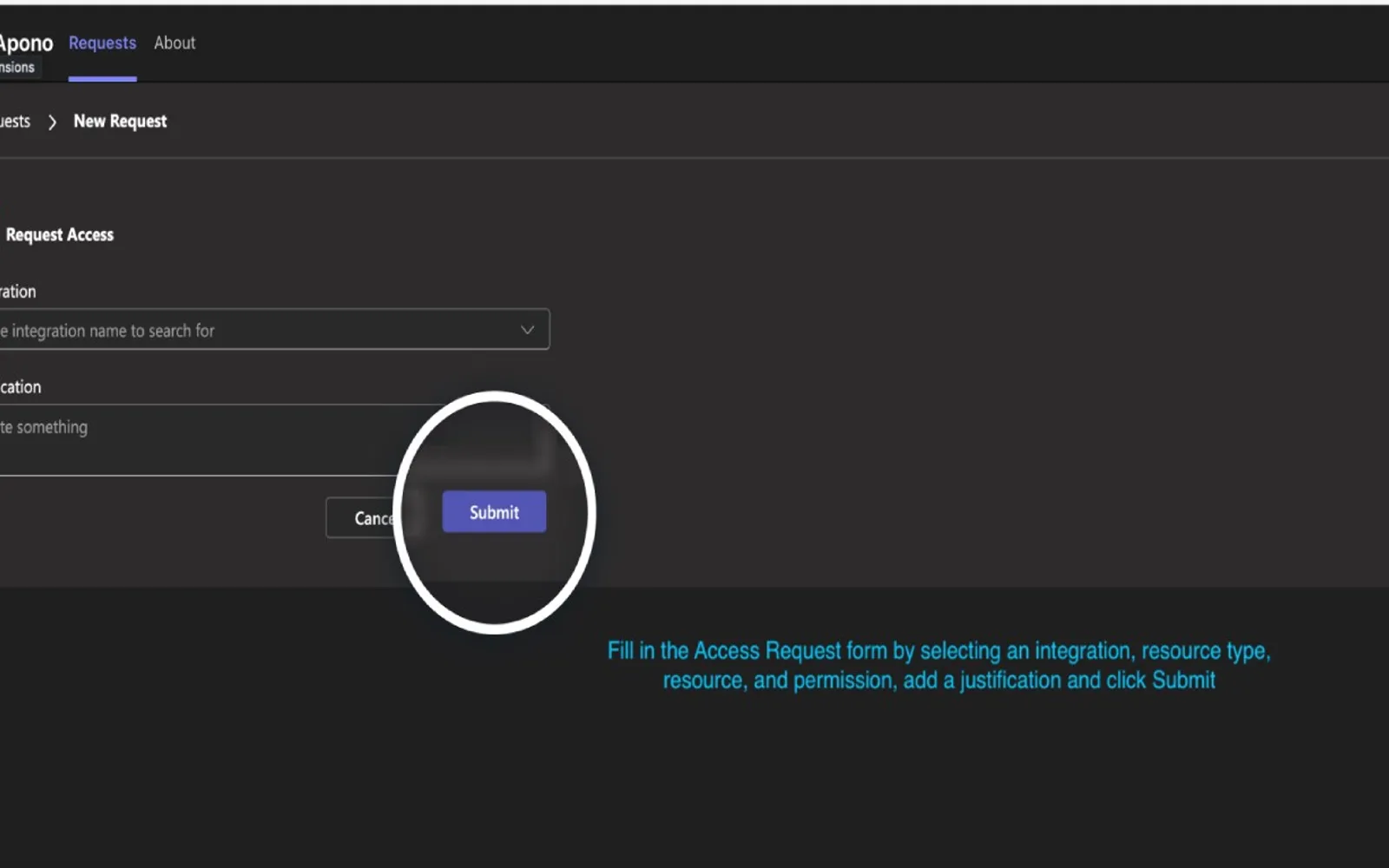The image size is (1389, 868).
Task: Go back via the Requests breadcrumb
Action: click(15, 122)
